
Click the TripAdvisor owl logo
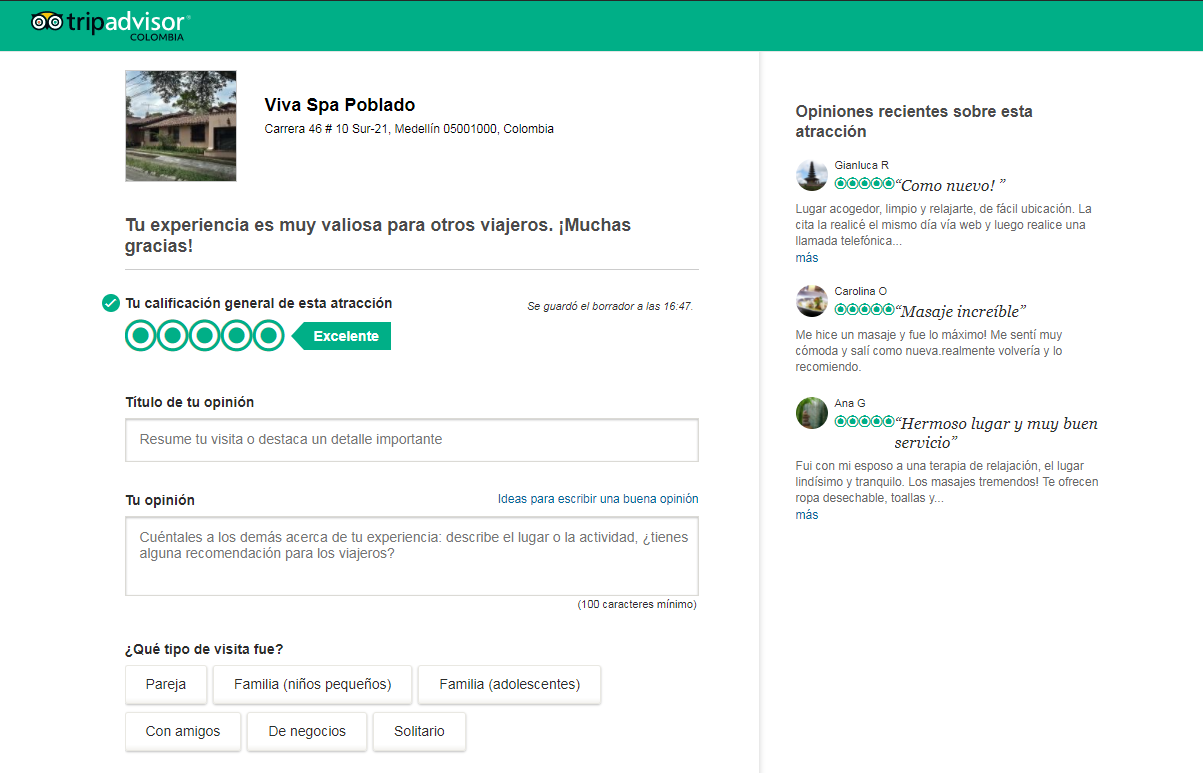coord(46,22)
